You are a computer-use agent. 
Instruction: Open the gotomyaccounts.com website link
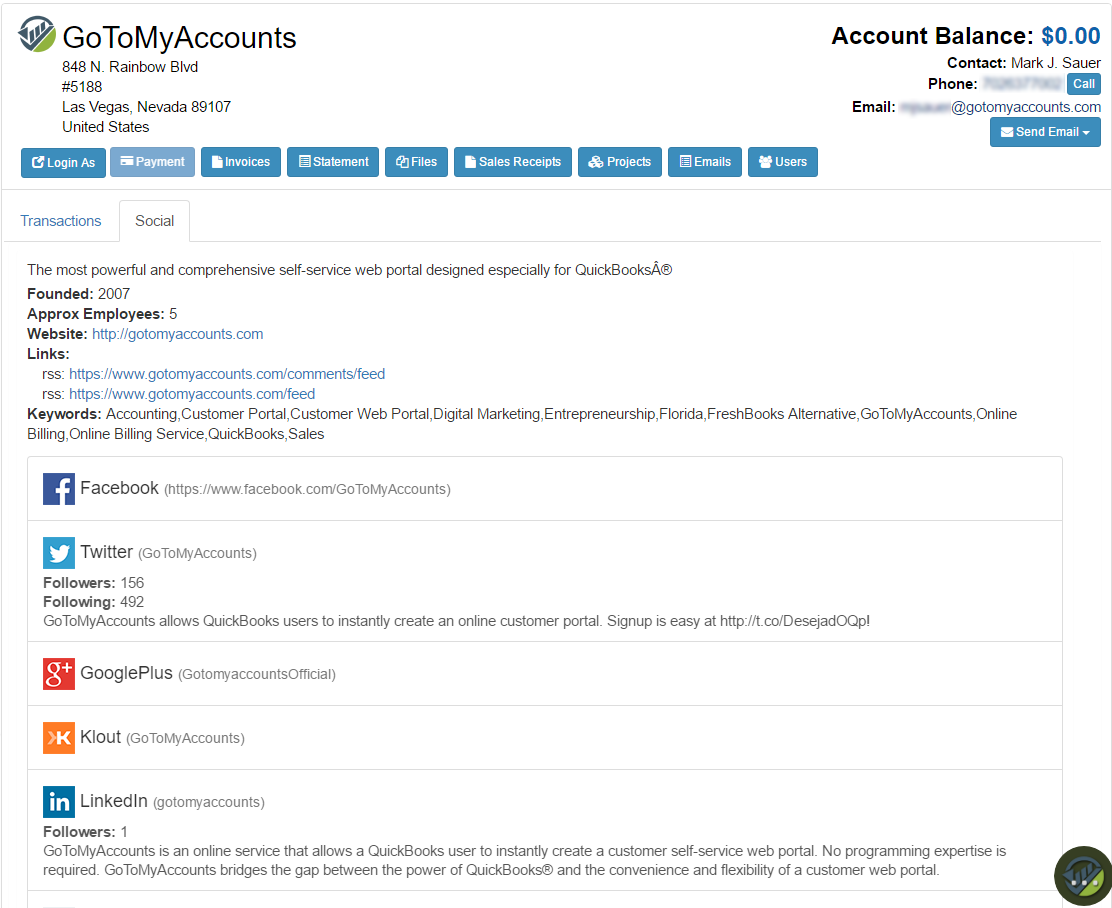pos(177,334)
